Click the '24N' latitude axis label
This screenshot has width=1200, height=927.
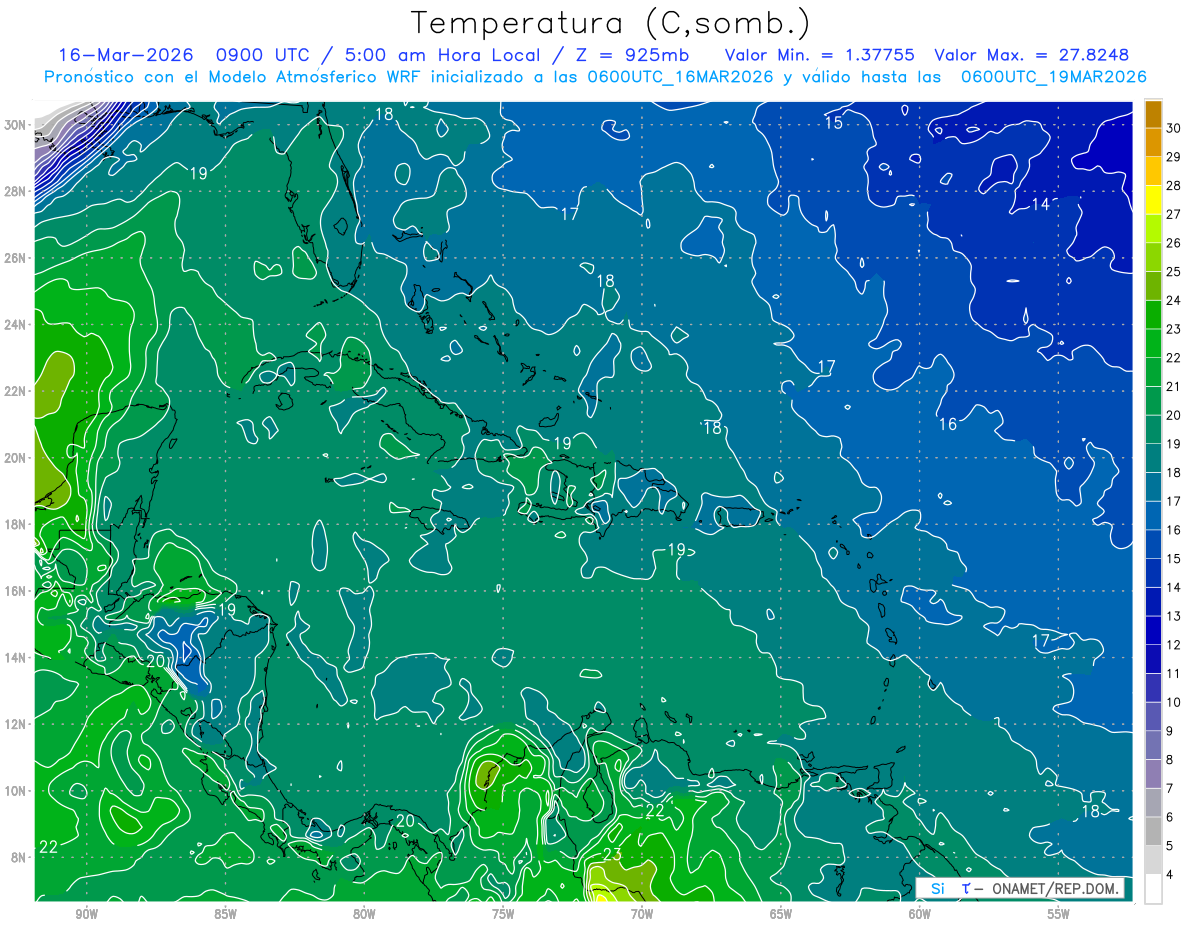pyautogui.click(x=17, y=324)
